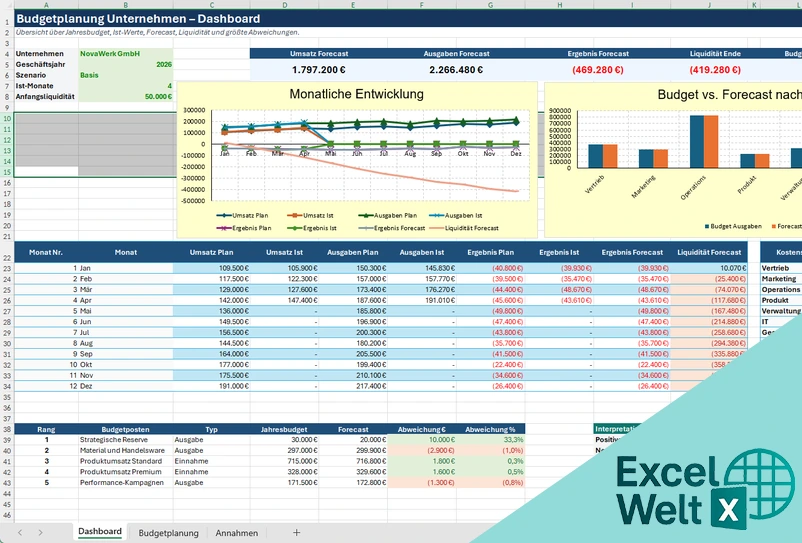Viewport: 802px width, 543px height.
Task: Select Ausgaben Forecast value 2.266.480 €
Action: tap(456, 70)
